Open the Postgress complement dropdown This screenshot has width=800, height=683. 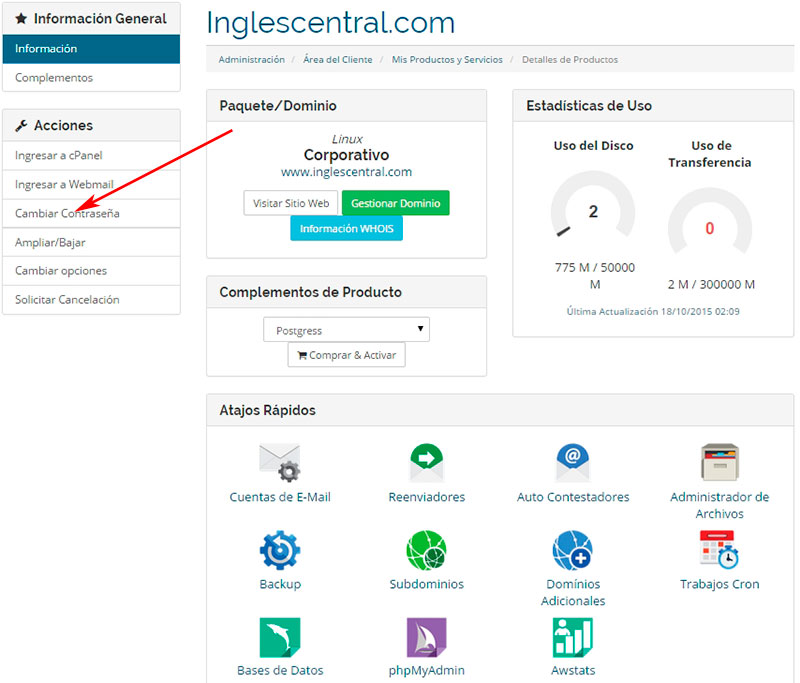[x=346, y=330]
